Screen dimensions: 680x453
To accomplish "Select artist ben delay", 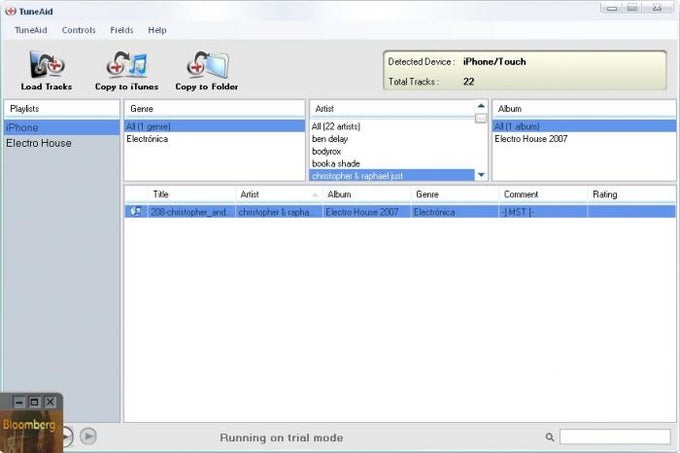I will coord(392,139).
